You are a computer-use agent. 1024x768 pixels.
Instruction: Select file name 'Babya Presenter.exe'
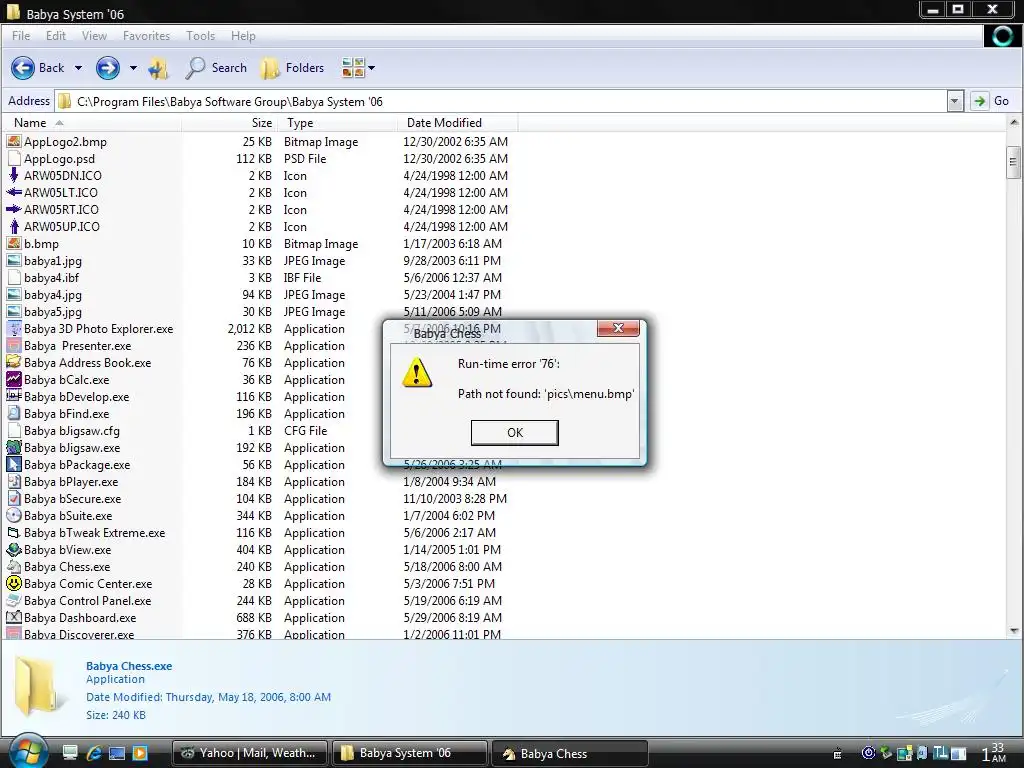tap(78, 346)
